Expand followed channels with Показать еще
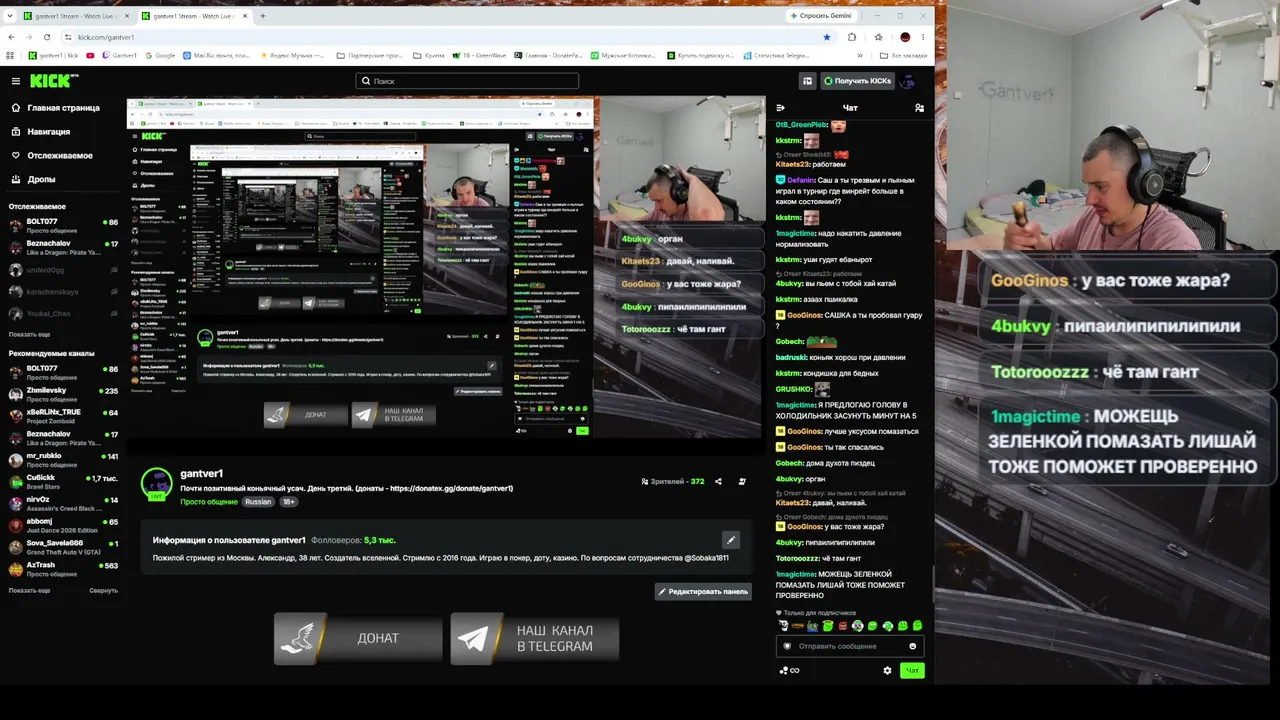Image resolution: width=1280 pixels, height=720 pixels. pos(29,334)
